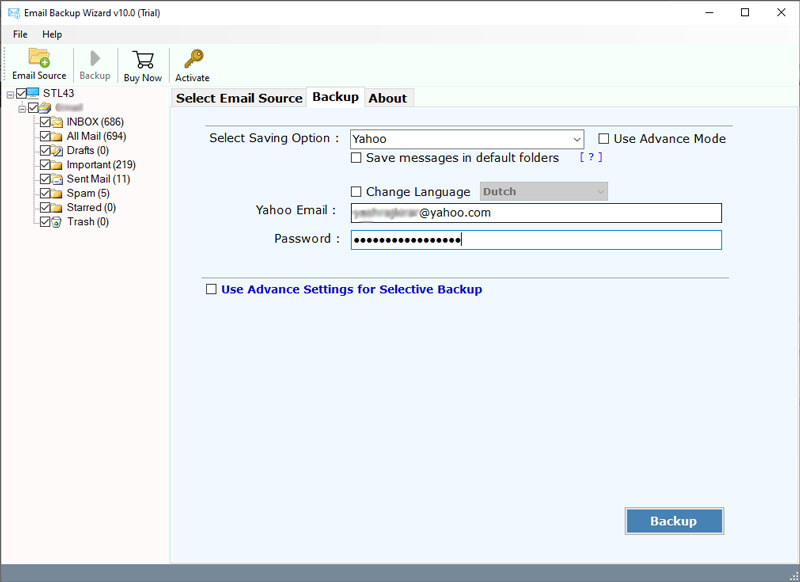800x582 pixels.
Task: Collapse the STL43 tree node
Action: click(10, 94)
